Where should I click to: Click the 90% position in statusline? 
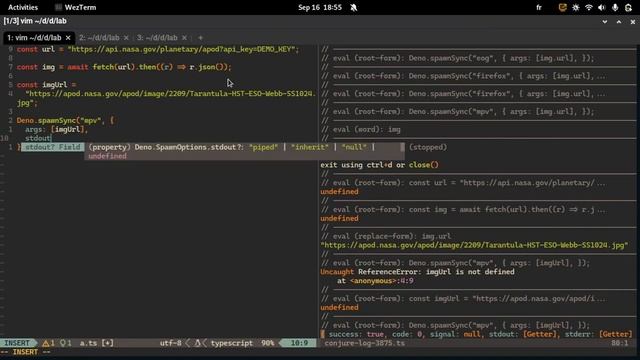pyautogui.click(x=268, y=343)
